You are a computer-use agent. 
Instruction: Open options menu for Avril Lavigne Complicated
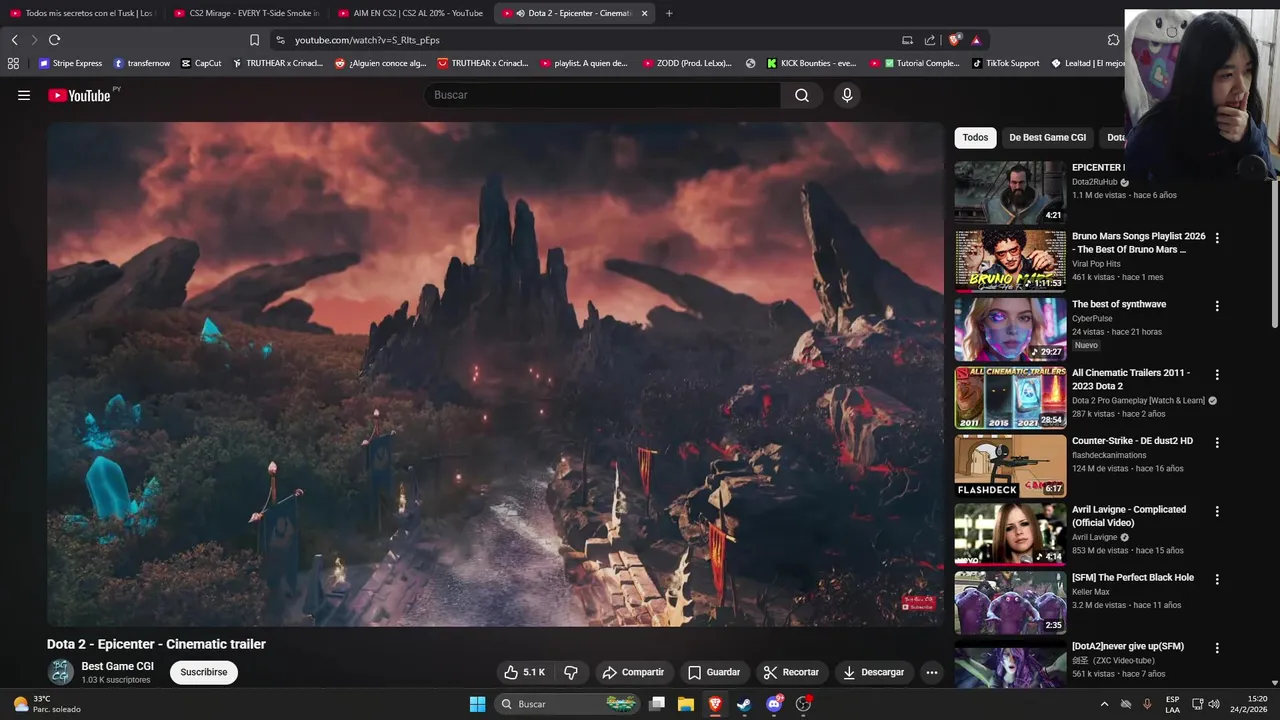coord(1217,511)
